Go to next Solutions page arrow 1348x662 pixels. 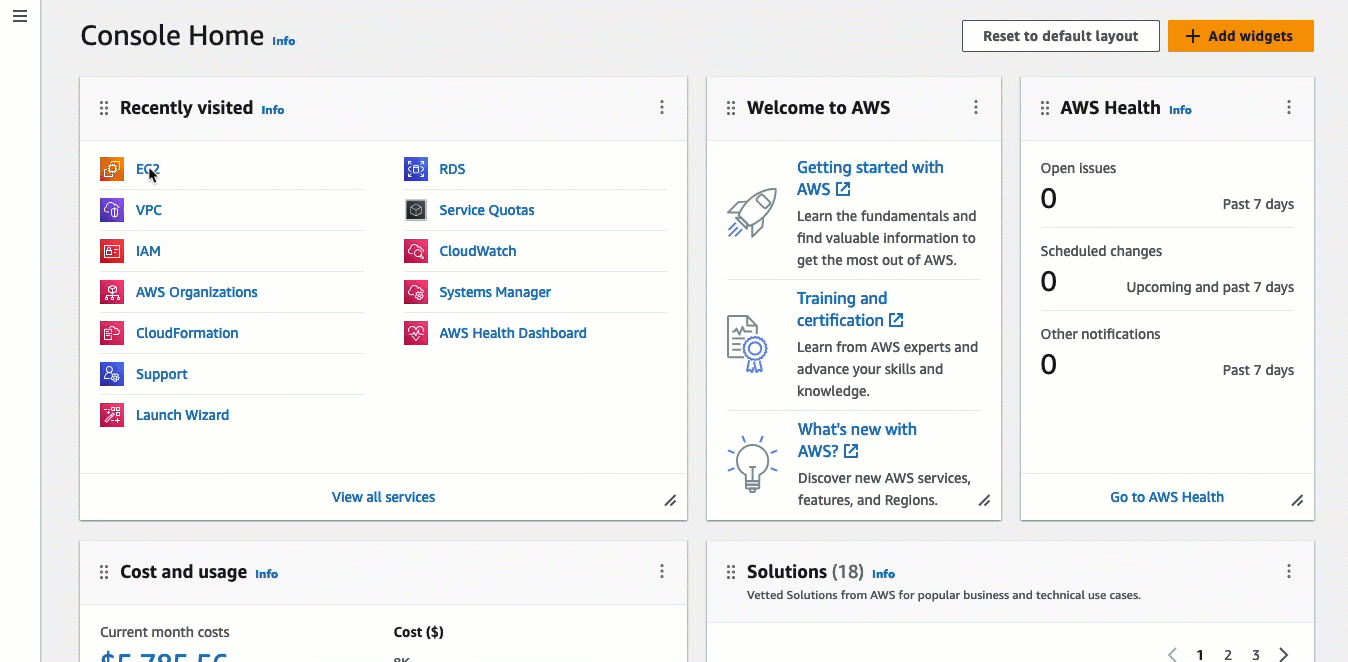coord(1284,655)
